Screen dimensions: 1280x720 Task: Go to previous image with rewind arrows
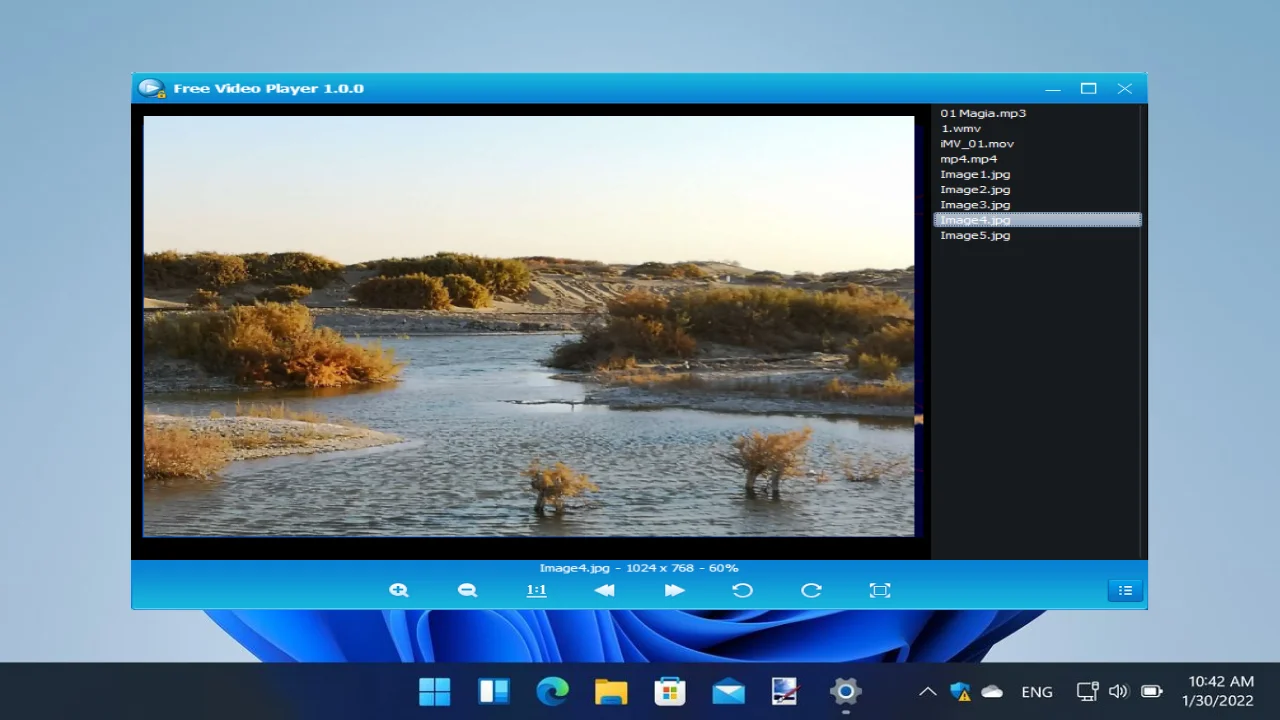coord(604,590)
